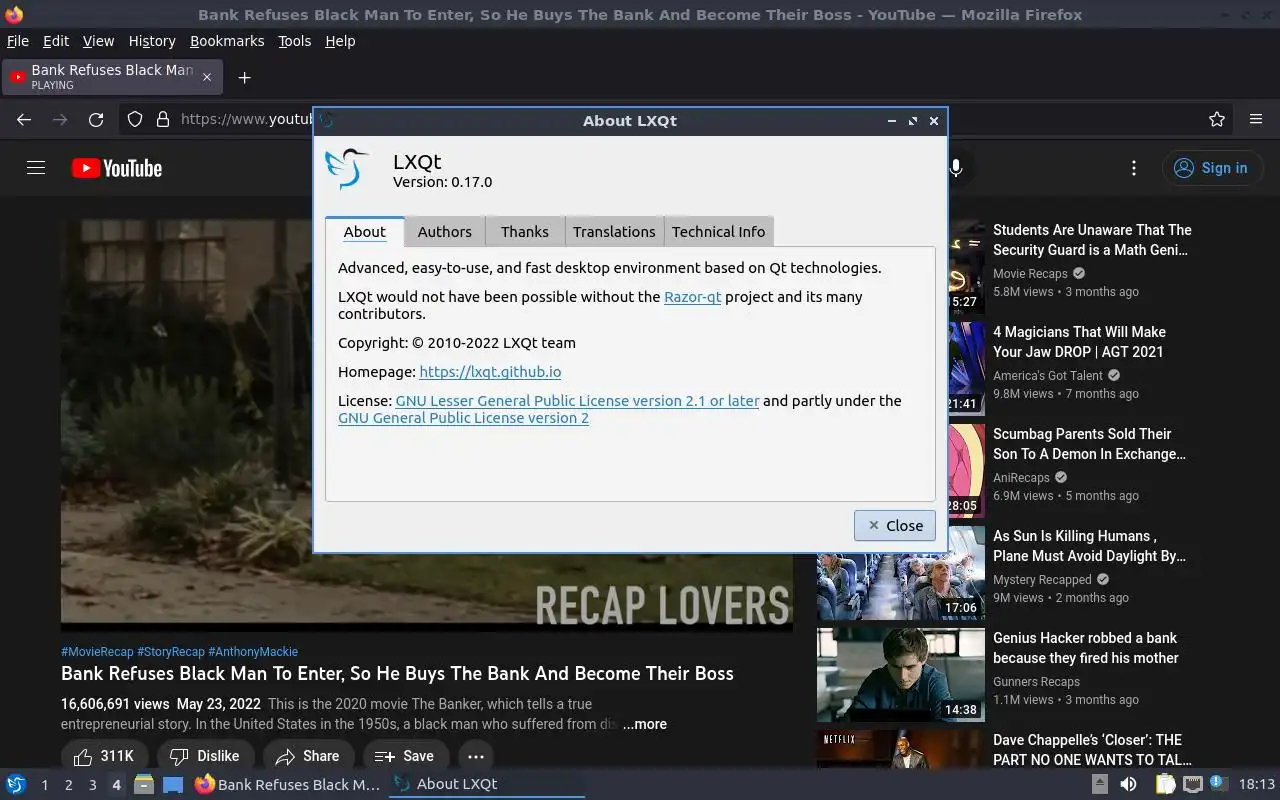Open the Firefox application hamburger menu

[1256, 119]
